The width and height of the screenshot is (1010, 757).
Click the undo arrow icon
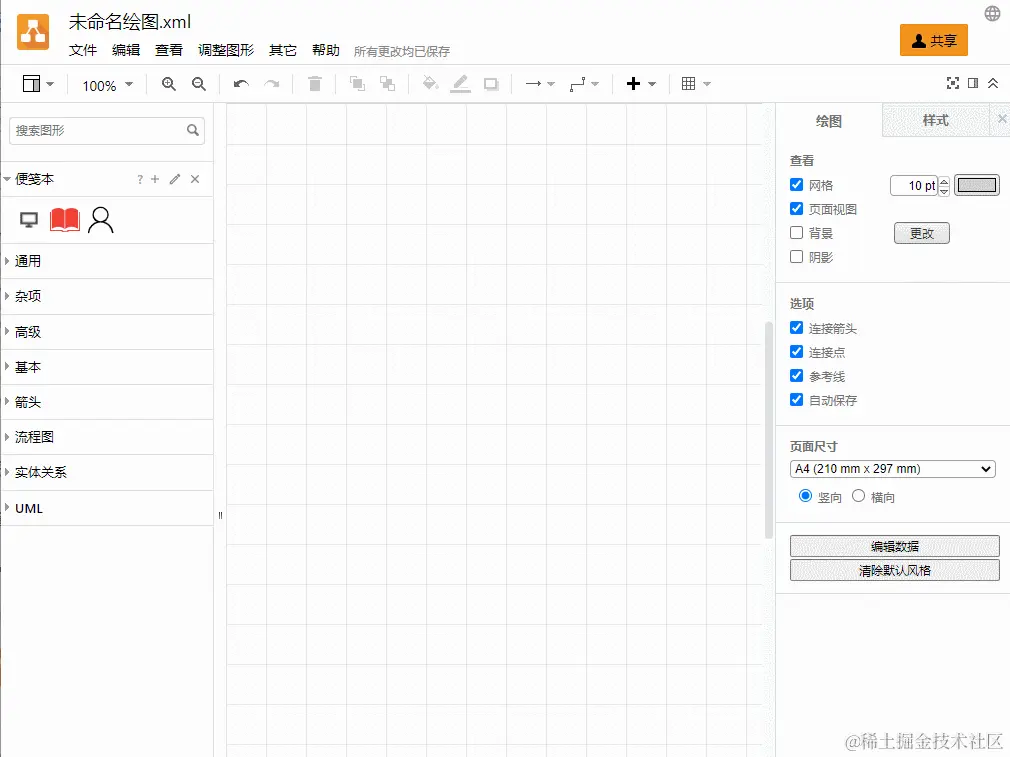click(241, 84)
